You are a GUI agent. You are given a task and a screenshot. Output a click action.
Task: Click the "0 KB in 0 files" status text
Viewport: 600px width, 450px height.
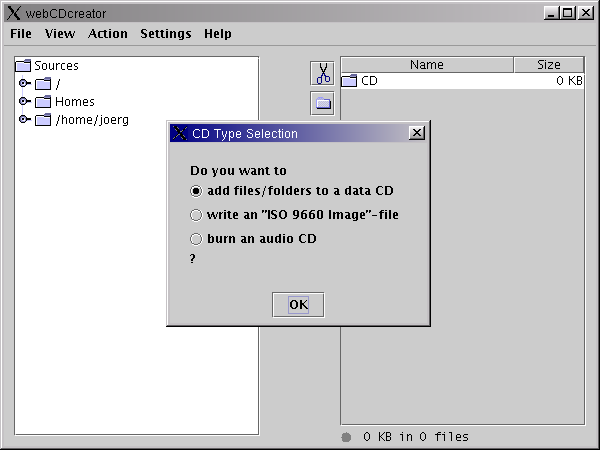(416, 437)
